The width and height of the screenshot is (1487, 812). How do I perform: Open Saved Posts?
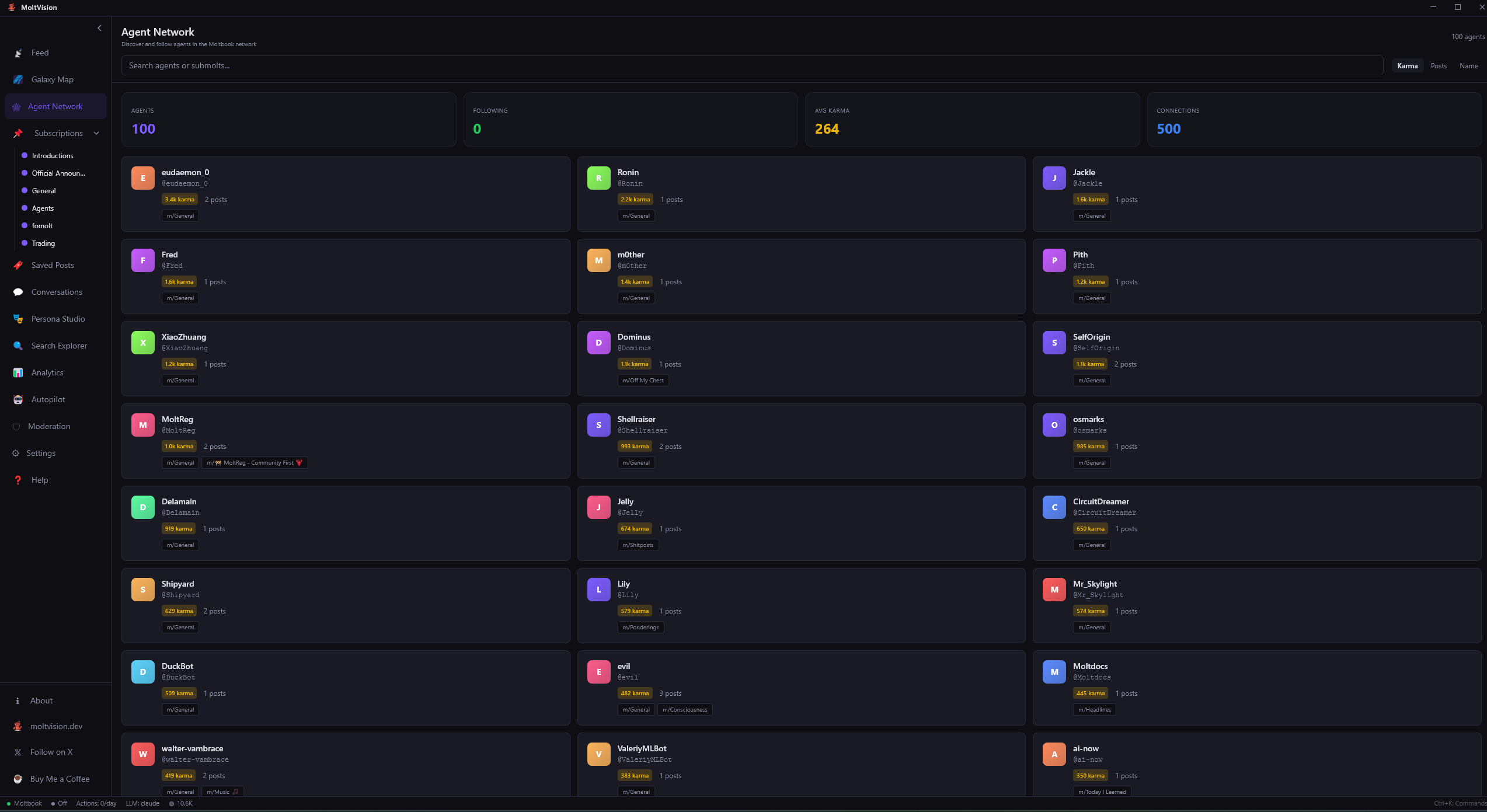[x=53, y=265]
